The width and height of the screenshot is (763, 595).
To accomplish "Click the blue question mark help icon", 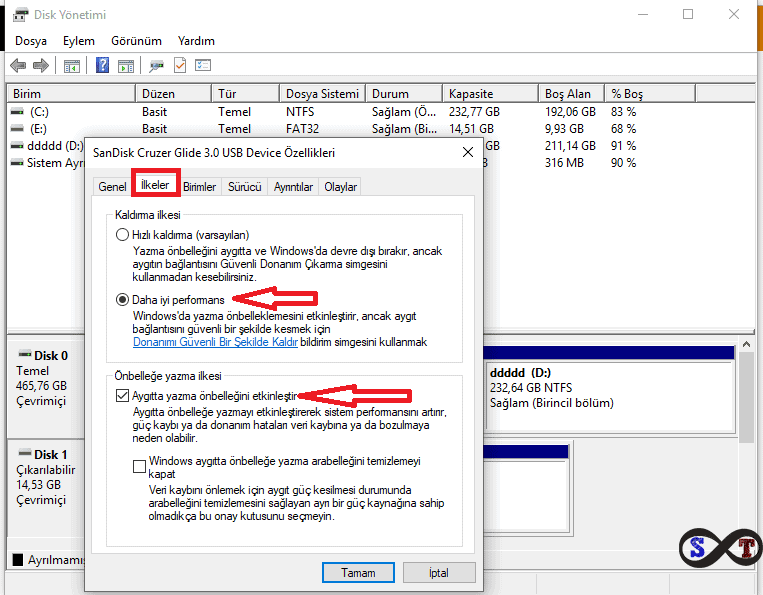I will pyautogui.click(x=102, y=65).
